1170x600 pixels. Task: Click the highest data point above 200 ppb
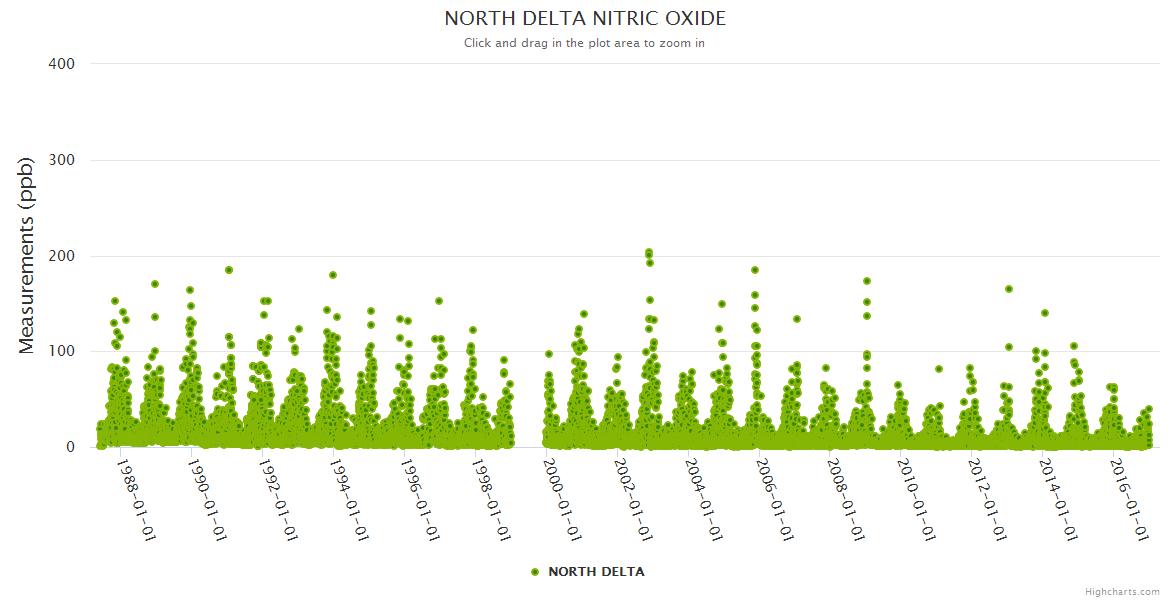pos(649,253)
